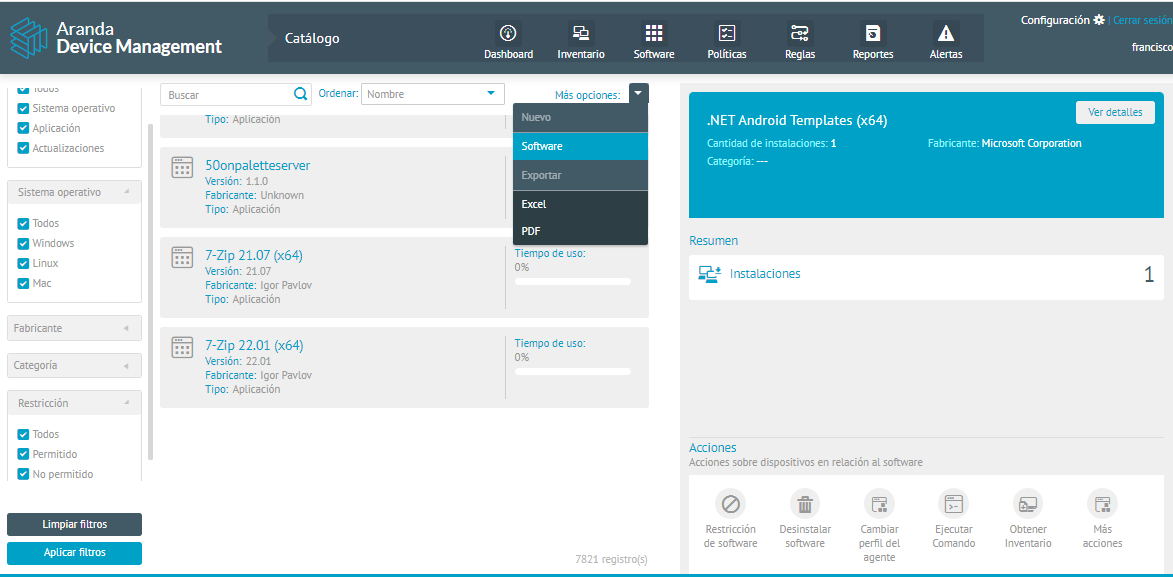1173x577 pixels.
Task: Open the 50onpaletteserver title link
Action: (257, 165)
